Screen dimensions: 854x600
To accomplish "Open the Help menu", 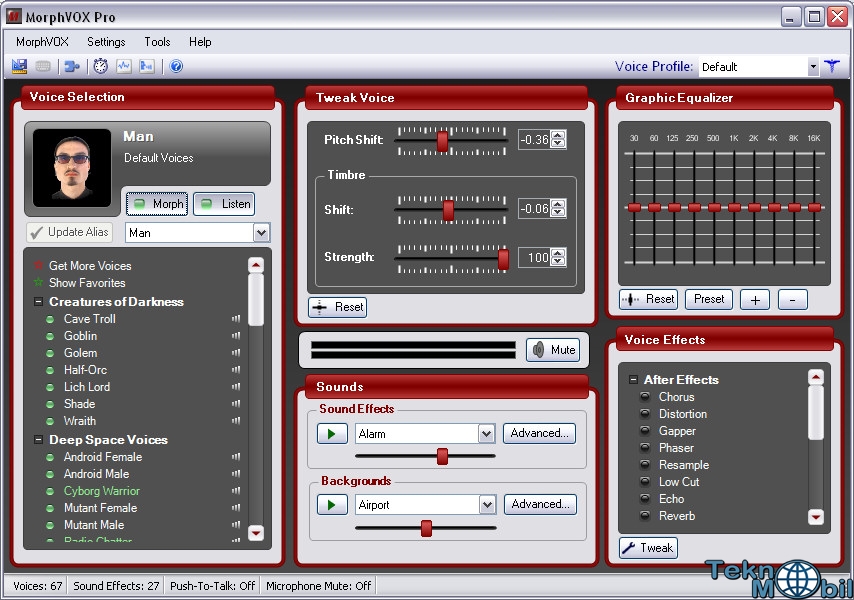I will coord(200,42).
